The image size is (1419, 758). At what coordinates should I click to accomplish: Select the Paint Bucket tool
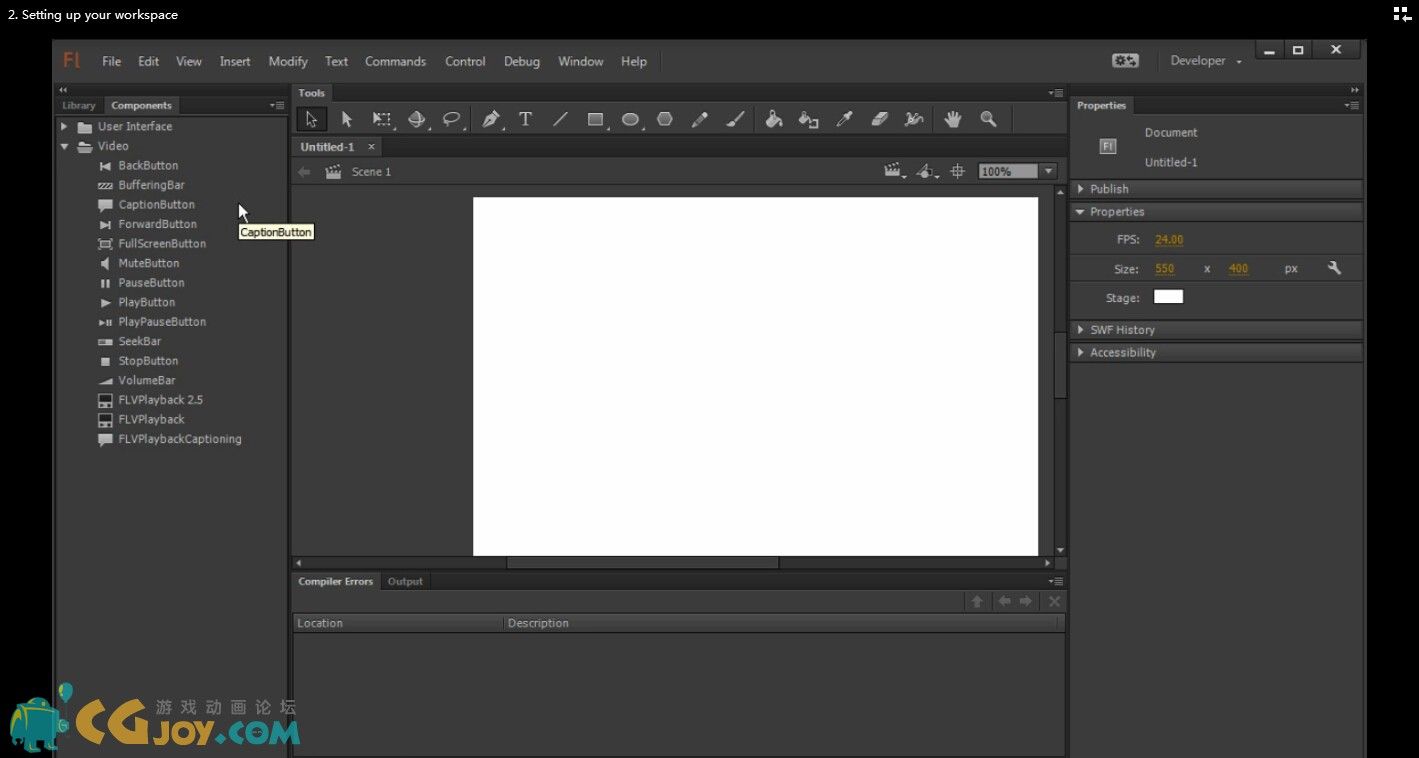[x=773, y=119]
